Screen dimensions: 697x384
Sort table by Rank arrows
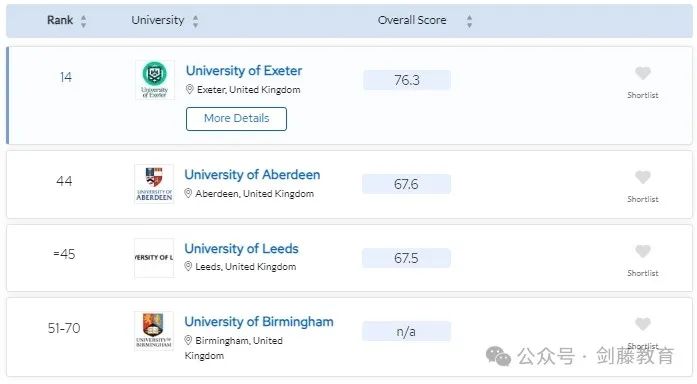[83, 20]
